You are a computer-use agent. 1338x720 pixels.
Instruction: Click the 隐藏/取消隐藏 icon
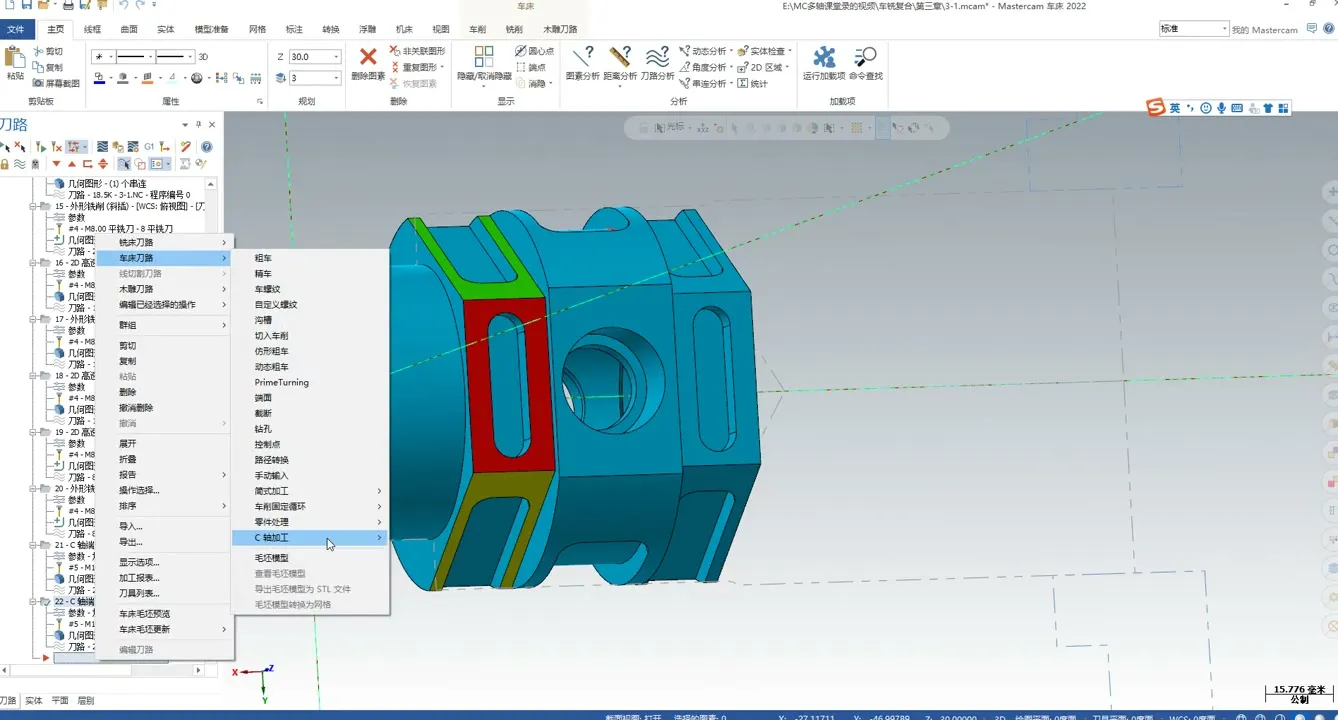[484, 58]
